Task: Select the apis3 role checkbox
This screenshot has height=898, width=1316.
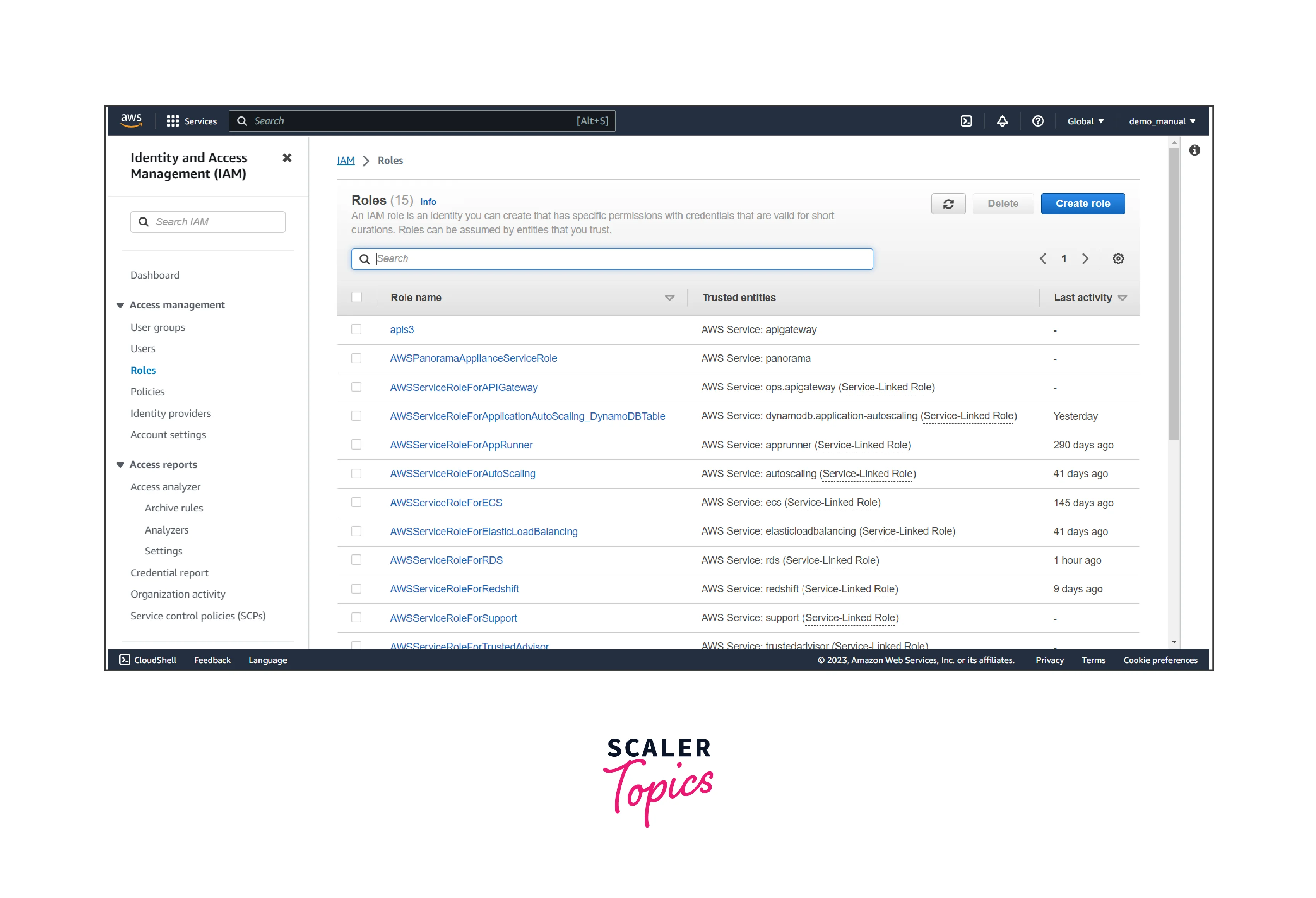Action: point(356,330)
